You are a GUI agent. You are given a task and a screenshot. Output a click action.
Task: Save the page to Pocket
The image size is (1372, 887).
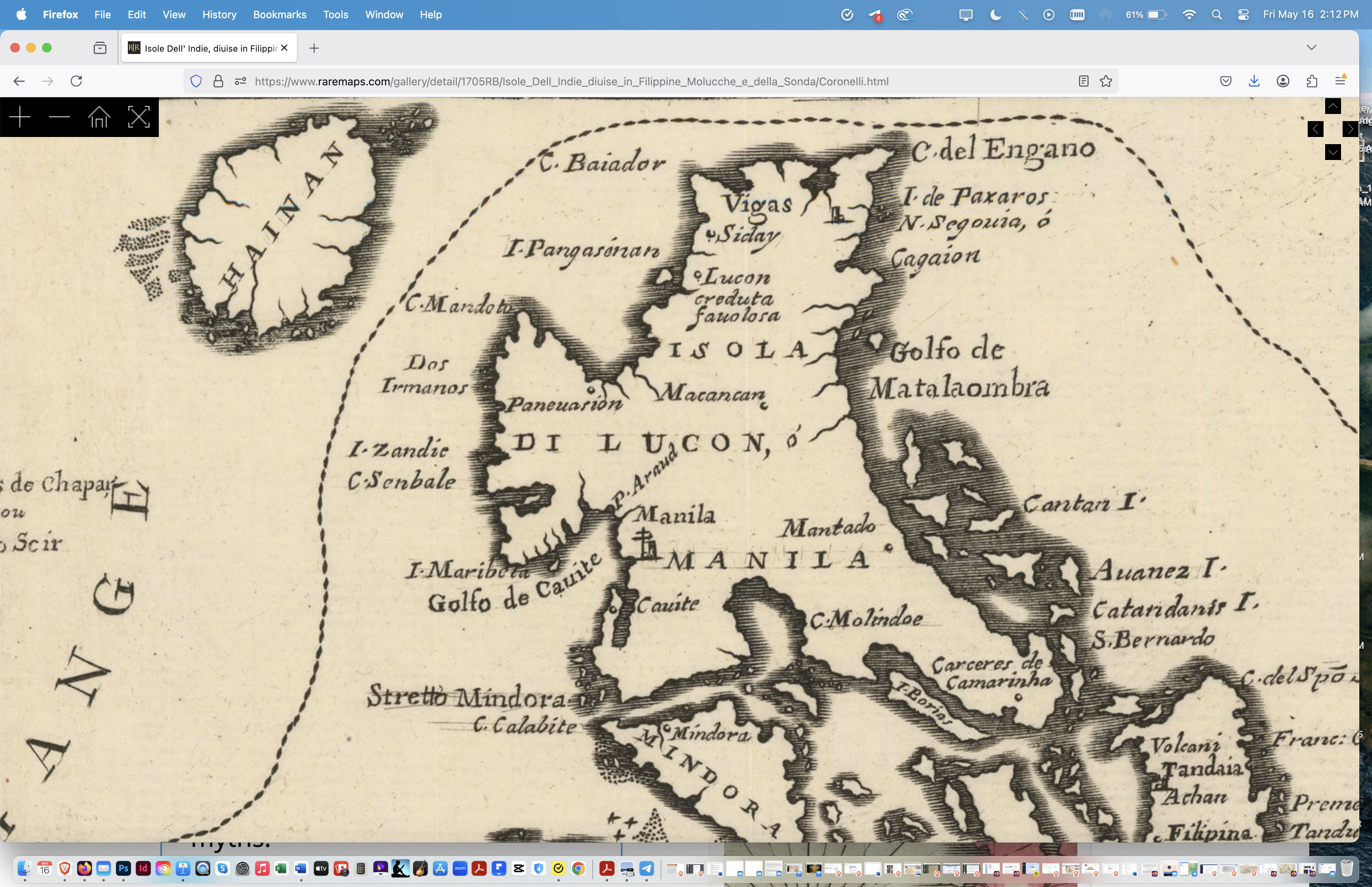click(1226, 81)
